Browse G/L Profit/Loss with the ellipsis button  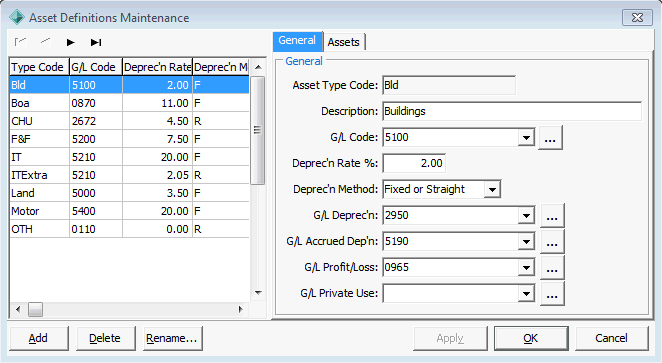(x=552, y=268)
